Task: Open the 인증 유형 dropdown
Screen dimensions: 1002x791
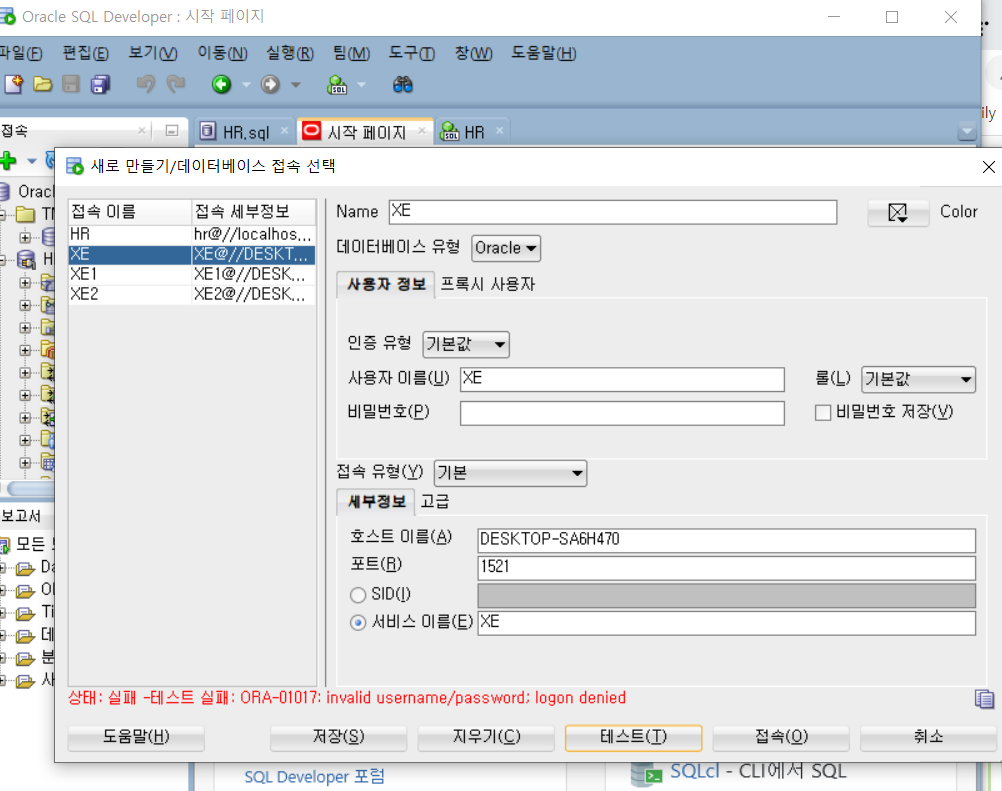Action: tap(466, 344)
